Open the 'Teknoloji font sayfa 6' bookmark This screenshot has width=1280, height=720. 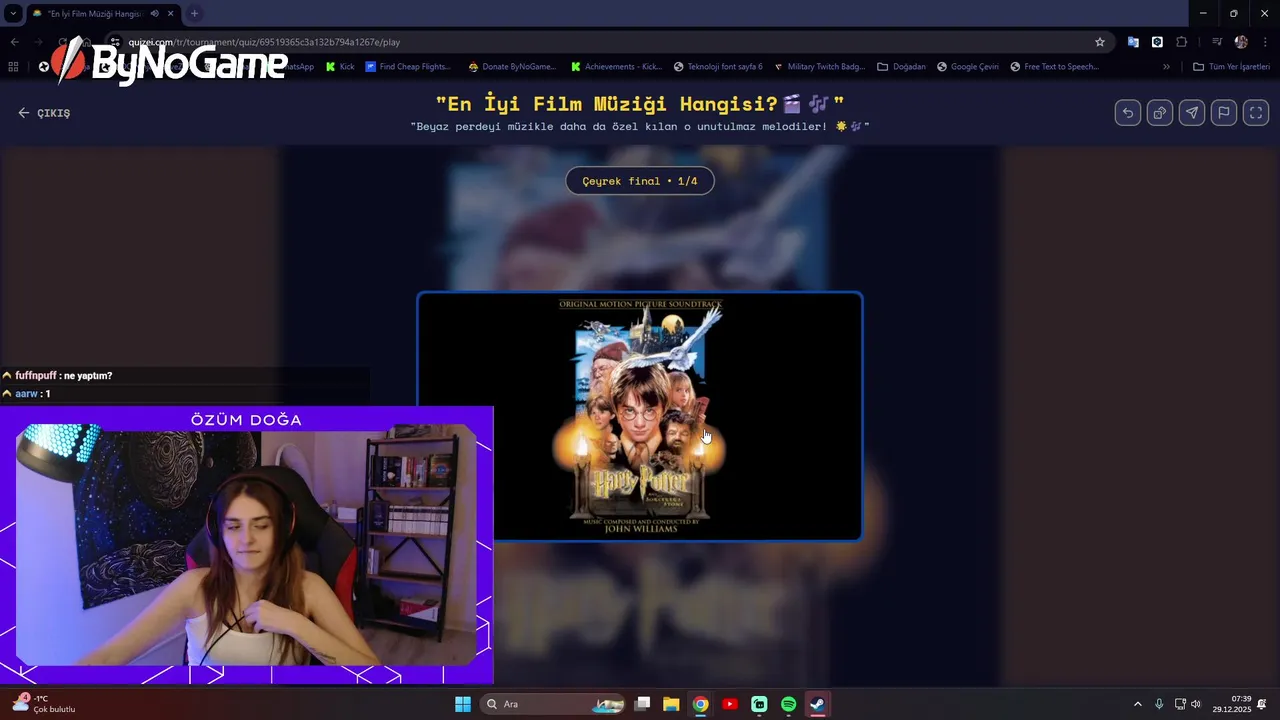click(718, 67)
